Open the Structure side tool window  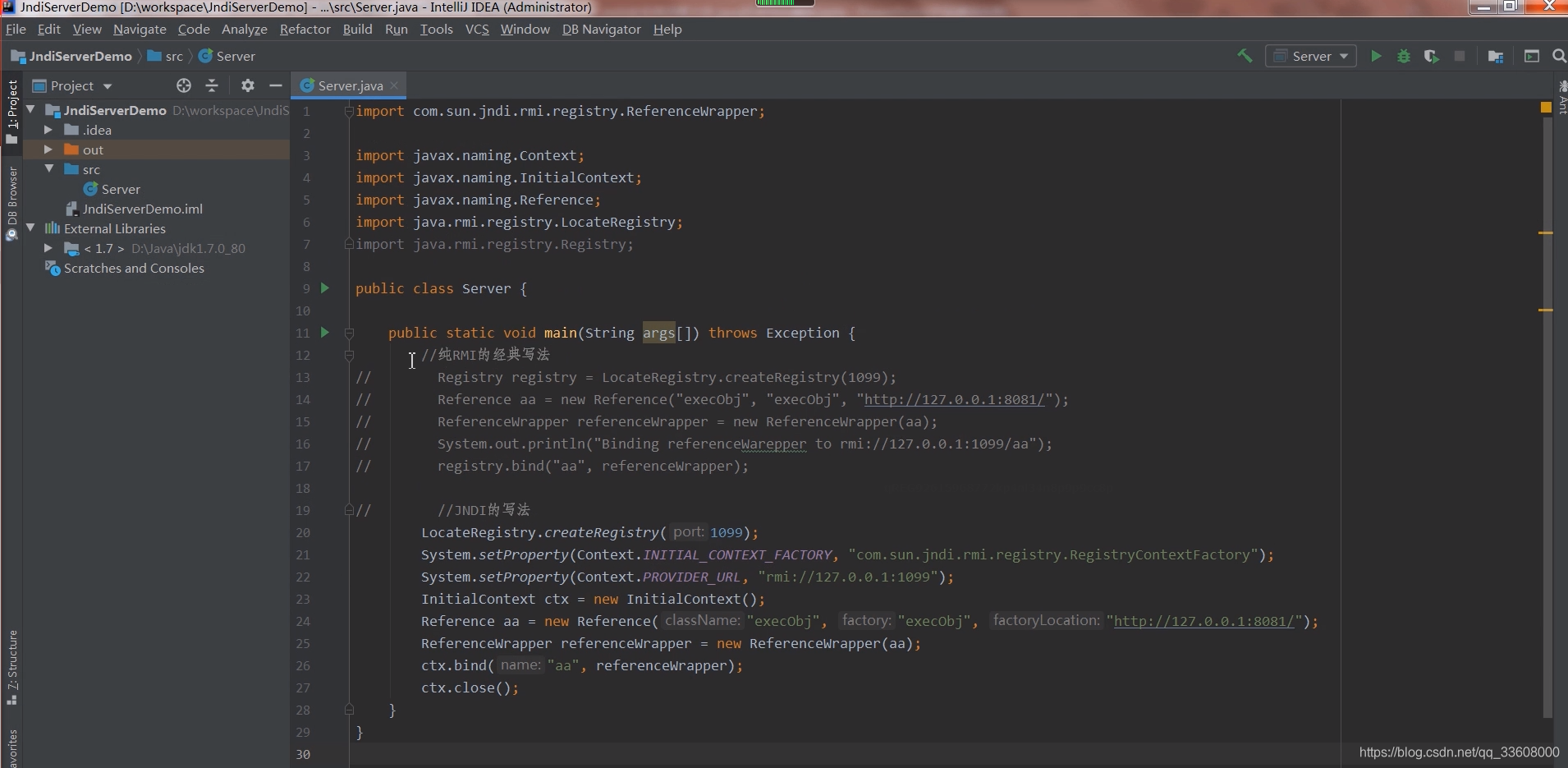pos(11,667)
